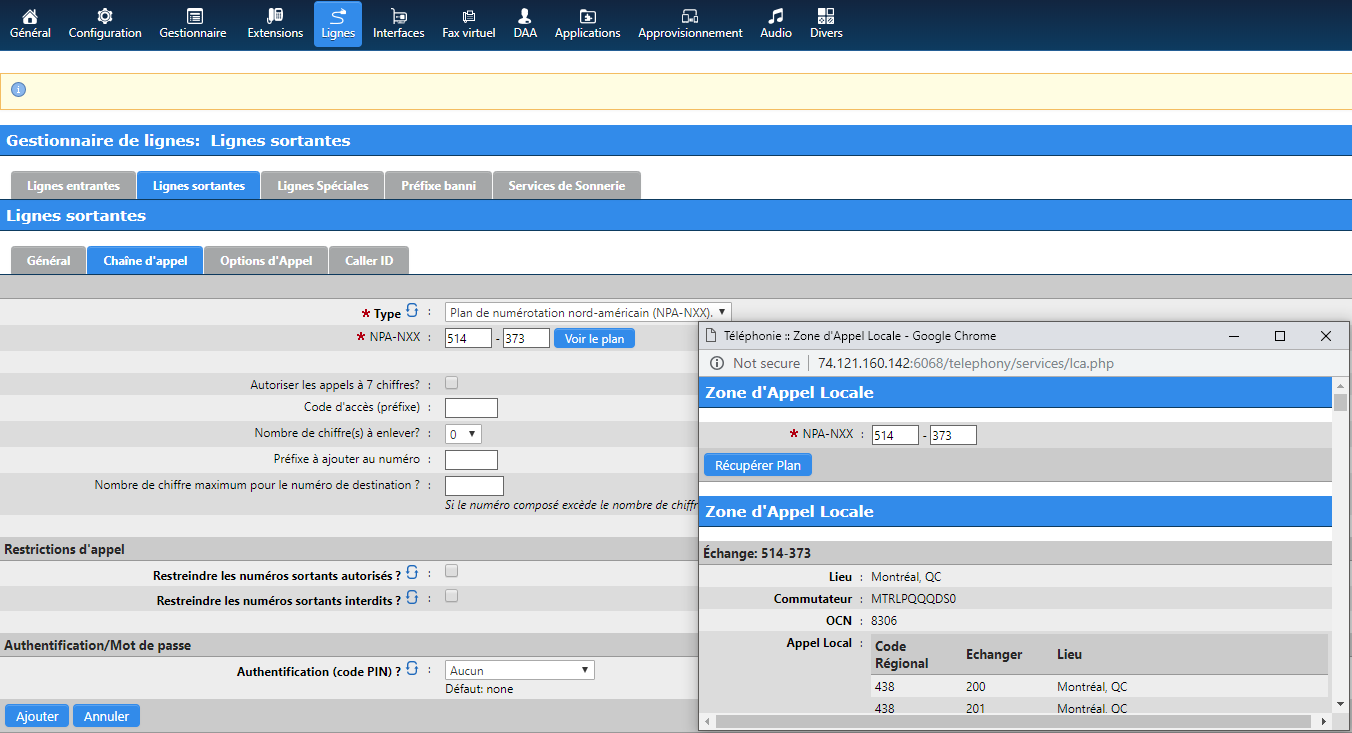Click the refresh icon next to Type
This screenshot has height=733, width=1352.
coord(412,311)
